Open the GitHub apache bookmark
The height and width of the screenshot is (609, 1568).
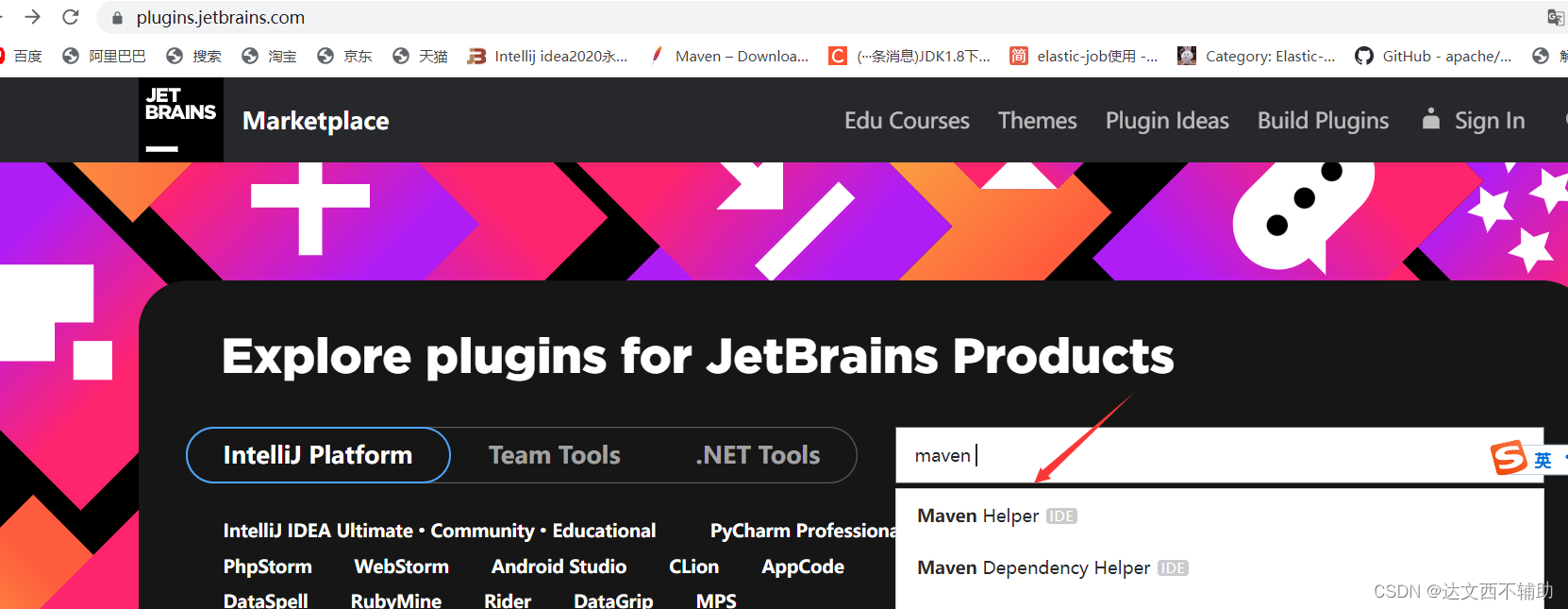1434,56
